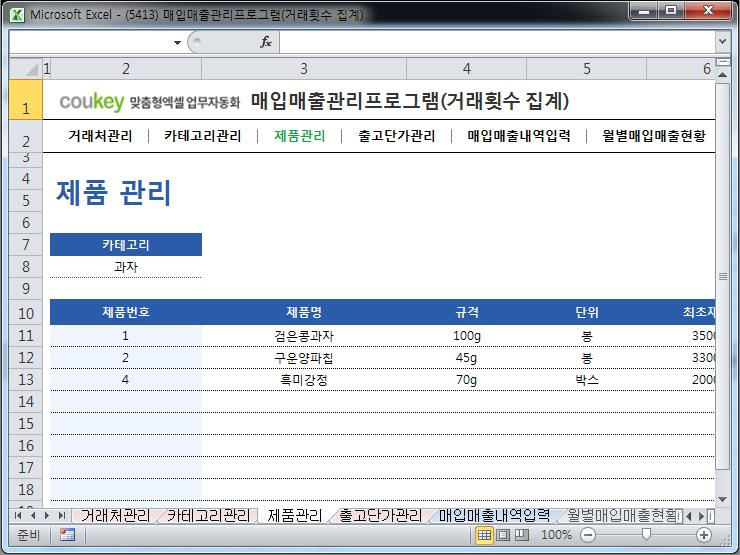This screenshot has width=740, height=555.
Task: Click the 규격 column header
Action: coord(466,312)
